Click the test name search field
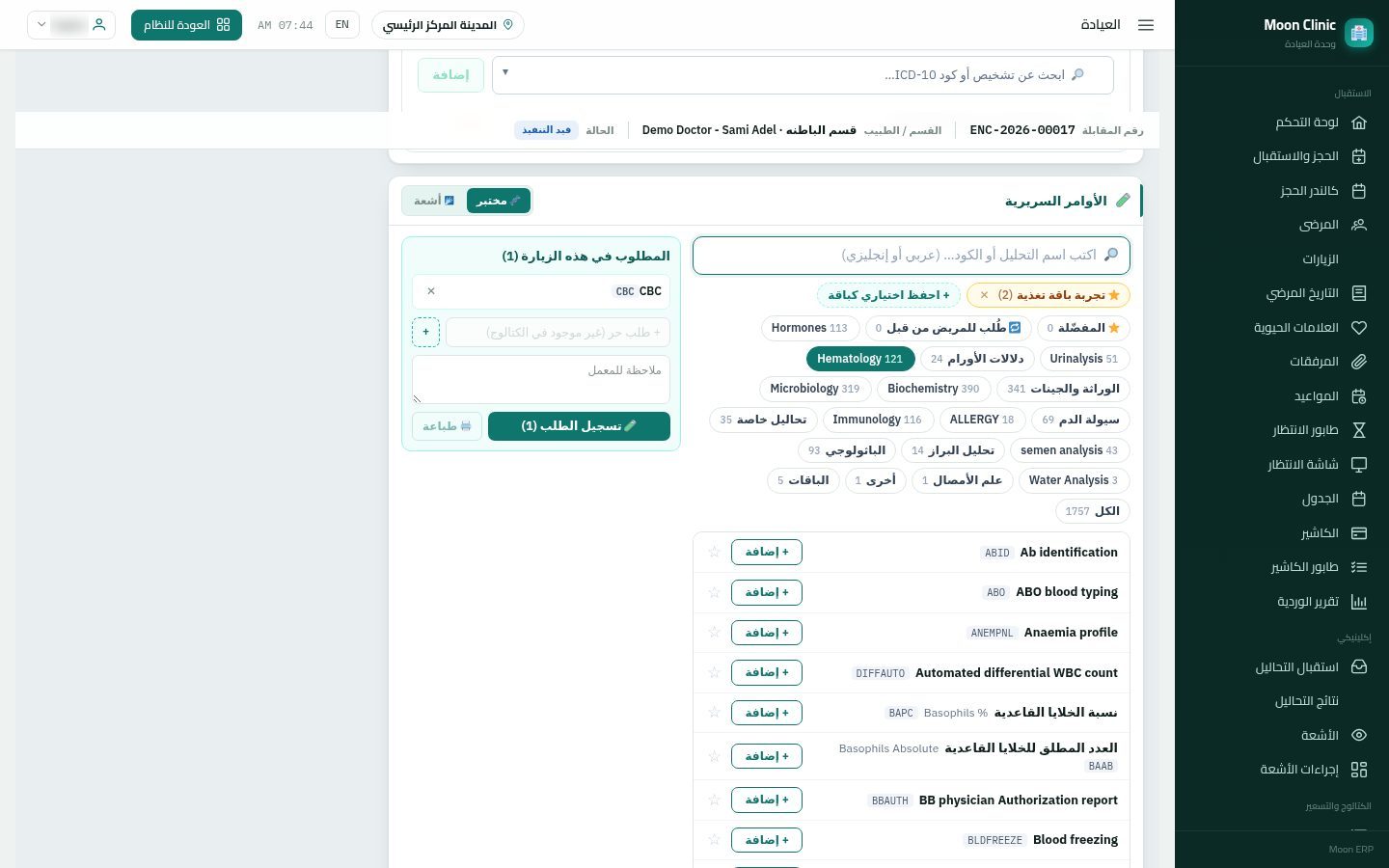The image size is (1389, 868). coord(912,256)
